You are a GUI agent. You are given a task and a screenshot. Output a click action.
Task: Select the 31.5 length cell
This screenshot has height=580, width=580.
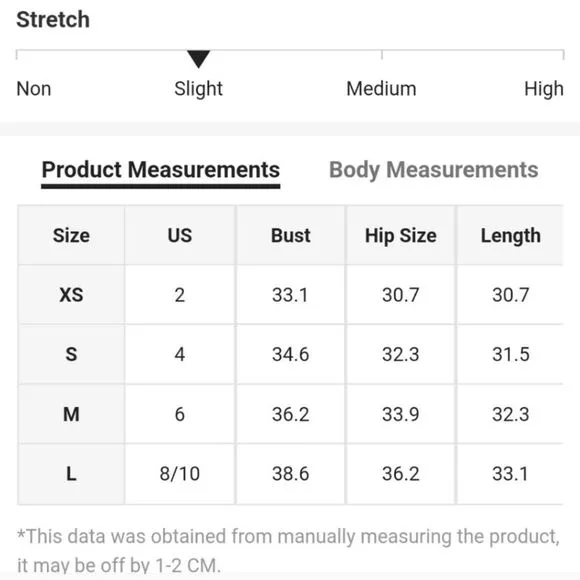[510, 354]
